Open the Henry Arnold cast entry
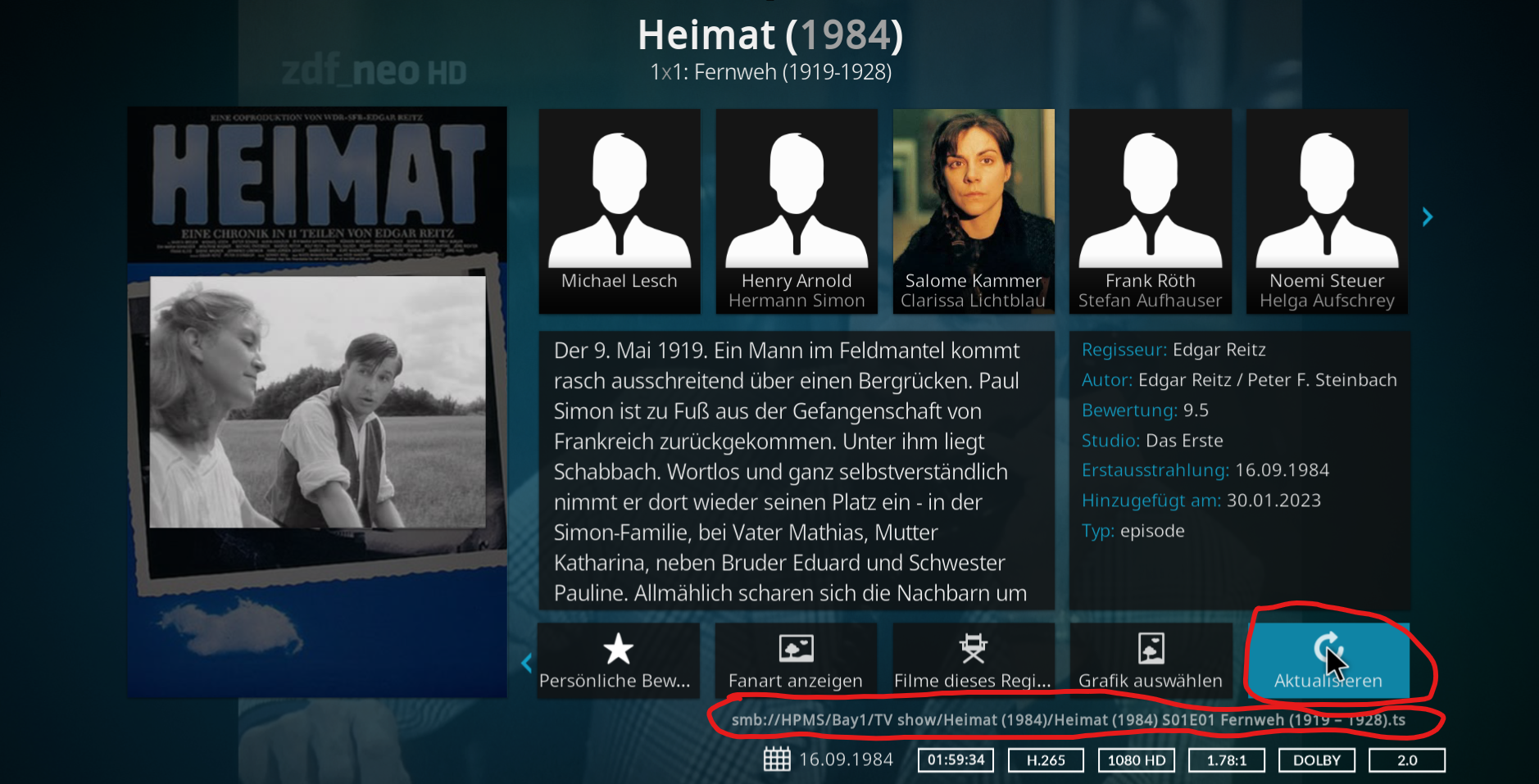 point(797,211)
